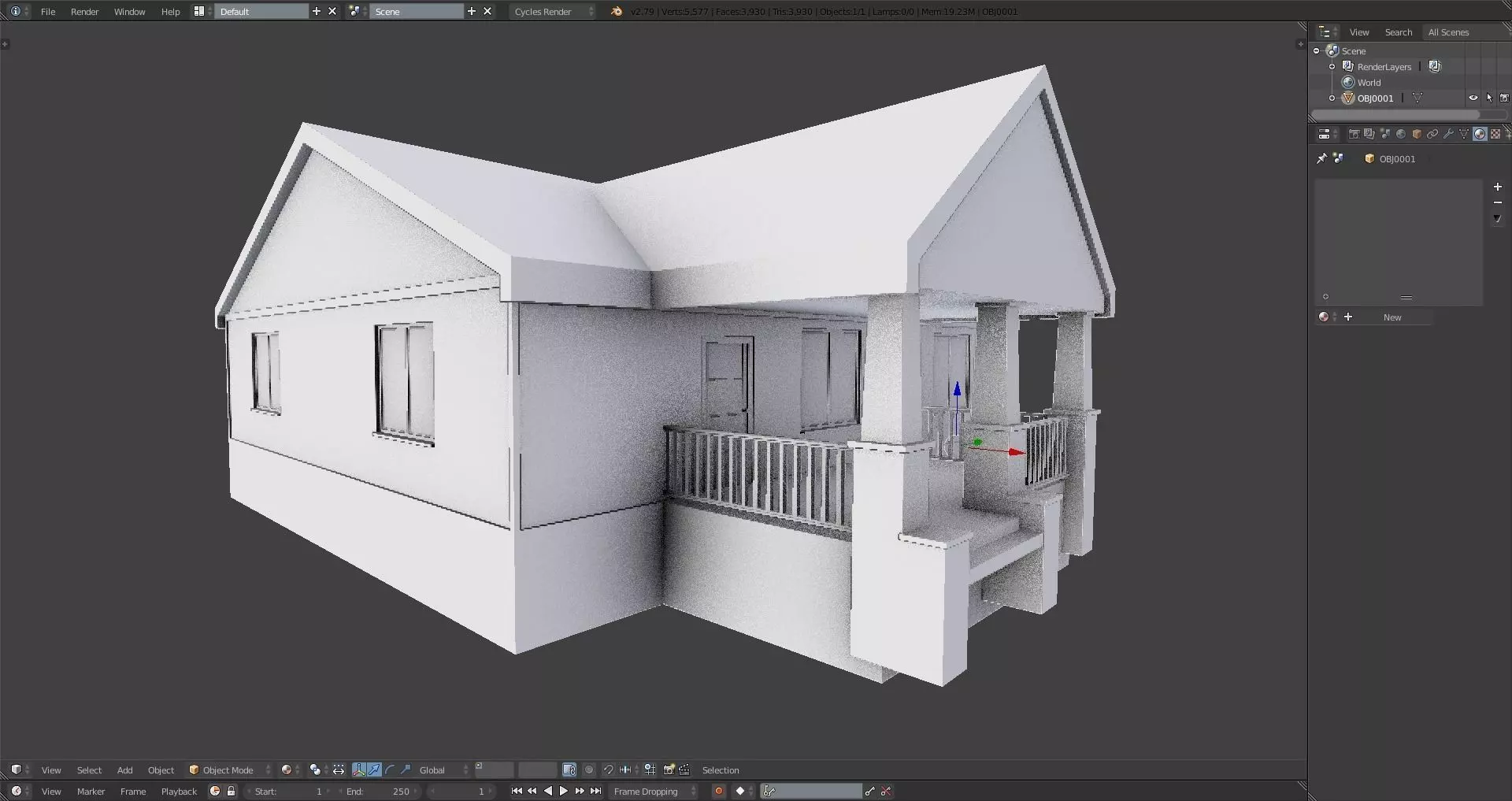Remove material slot with minus button
Screen dimensions: 1512x801
pos(1498,202)
